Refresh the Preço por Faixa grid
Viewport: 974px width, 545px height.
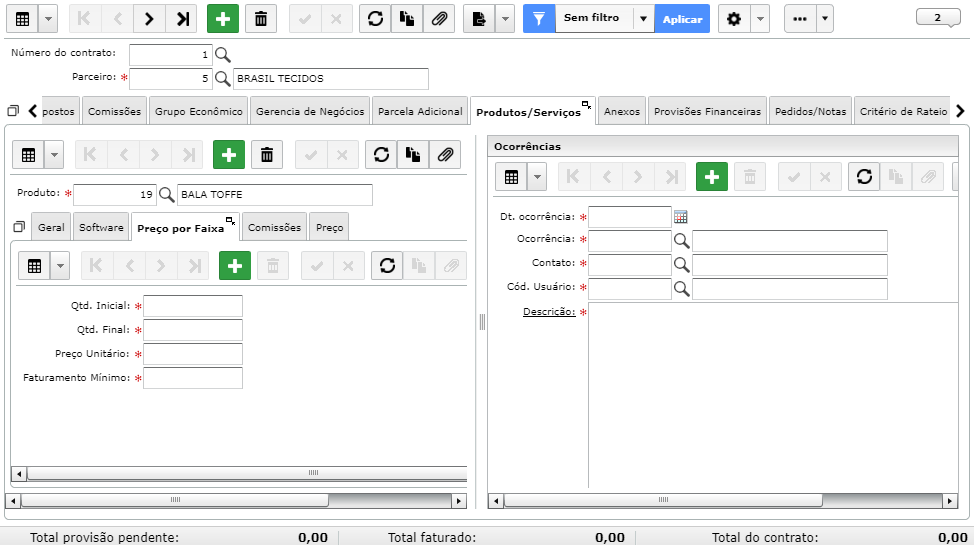(x=388, y=266)
